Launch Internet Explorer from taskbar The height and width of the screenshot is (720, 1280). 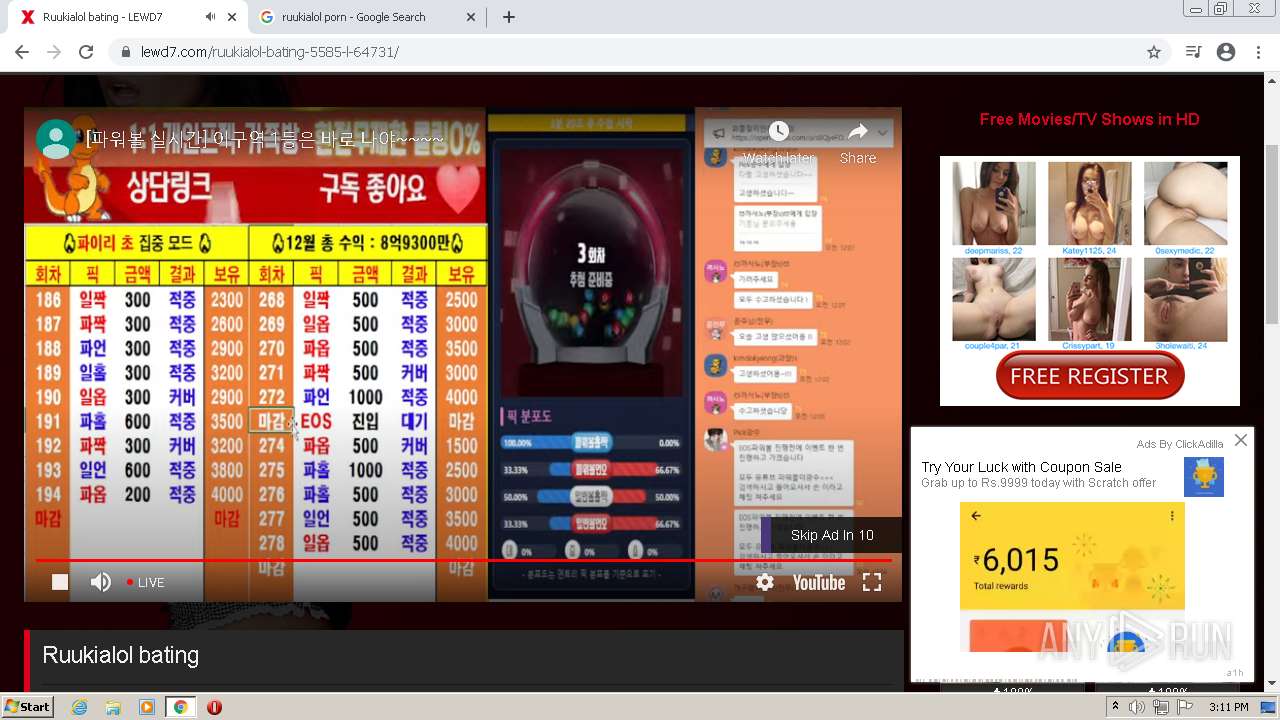pos(79,707)
